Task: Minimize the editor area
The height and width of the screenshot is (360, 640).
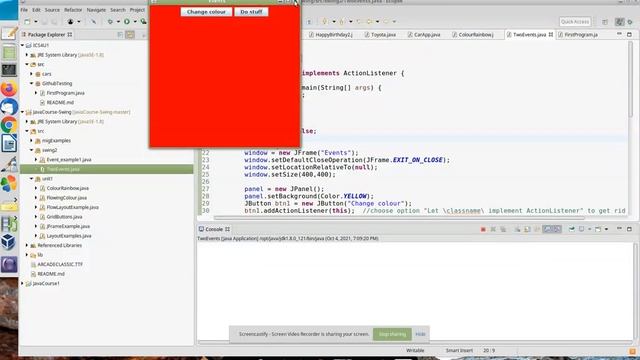Action: coord(620,34)
